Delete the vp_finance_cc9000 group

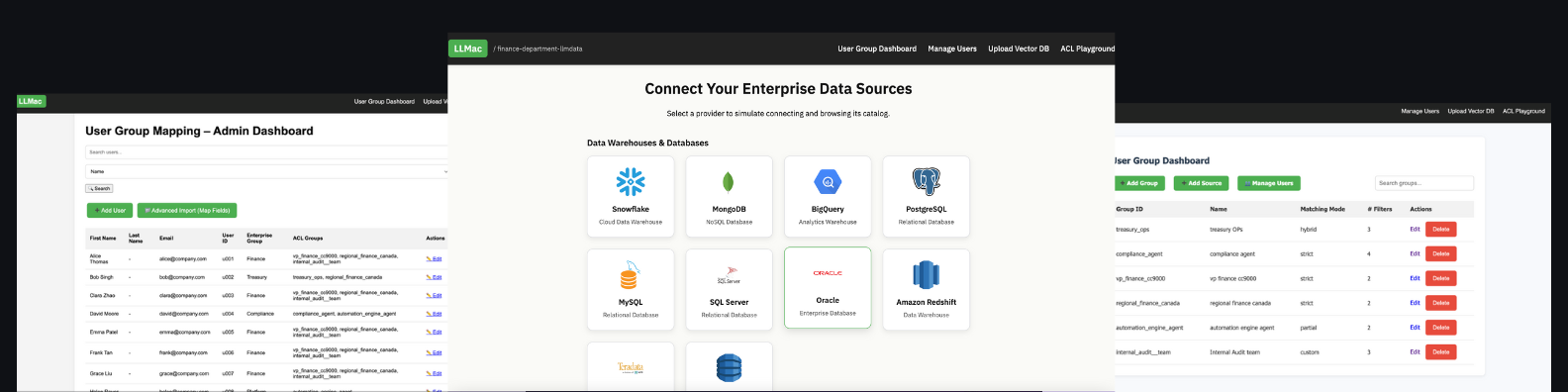point(1440,278)
